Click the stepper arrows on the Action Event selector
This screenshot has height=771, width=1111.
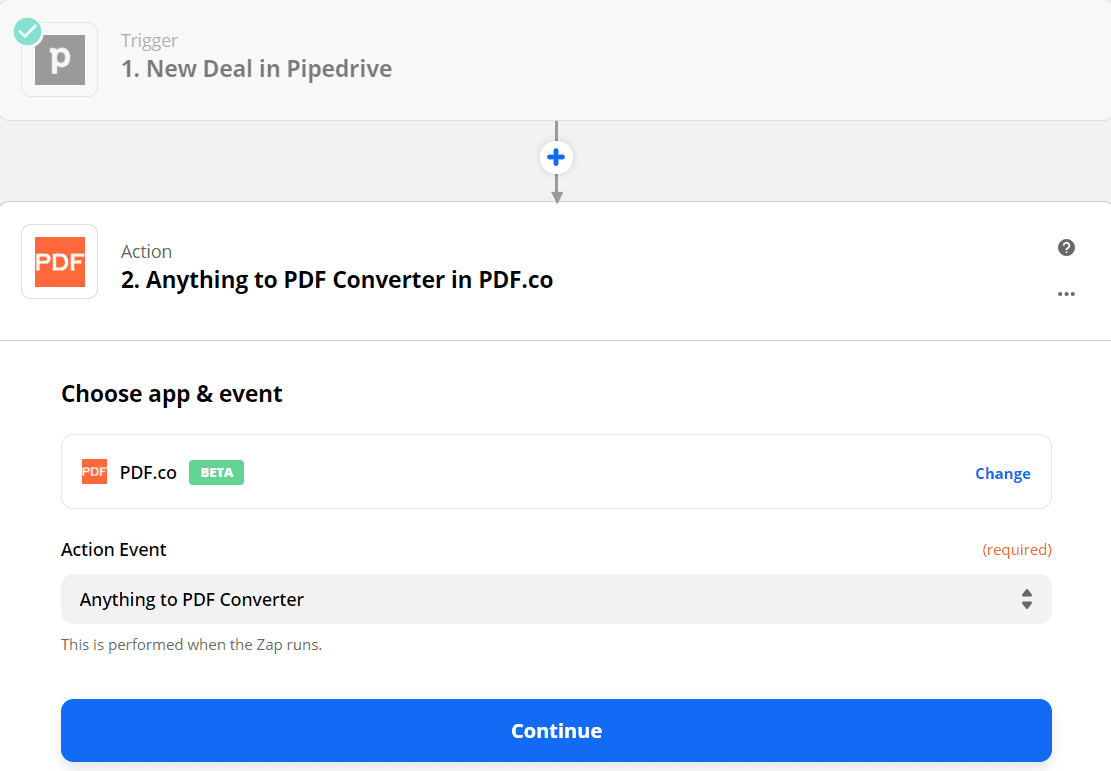click(1027, 599)
